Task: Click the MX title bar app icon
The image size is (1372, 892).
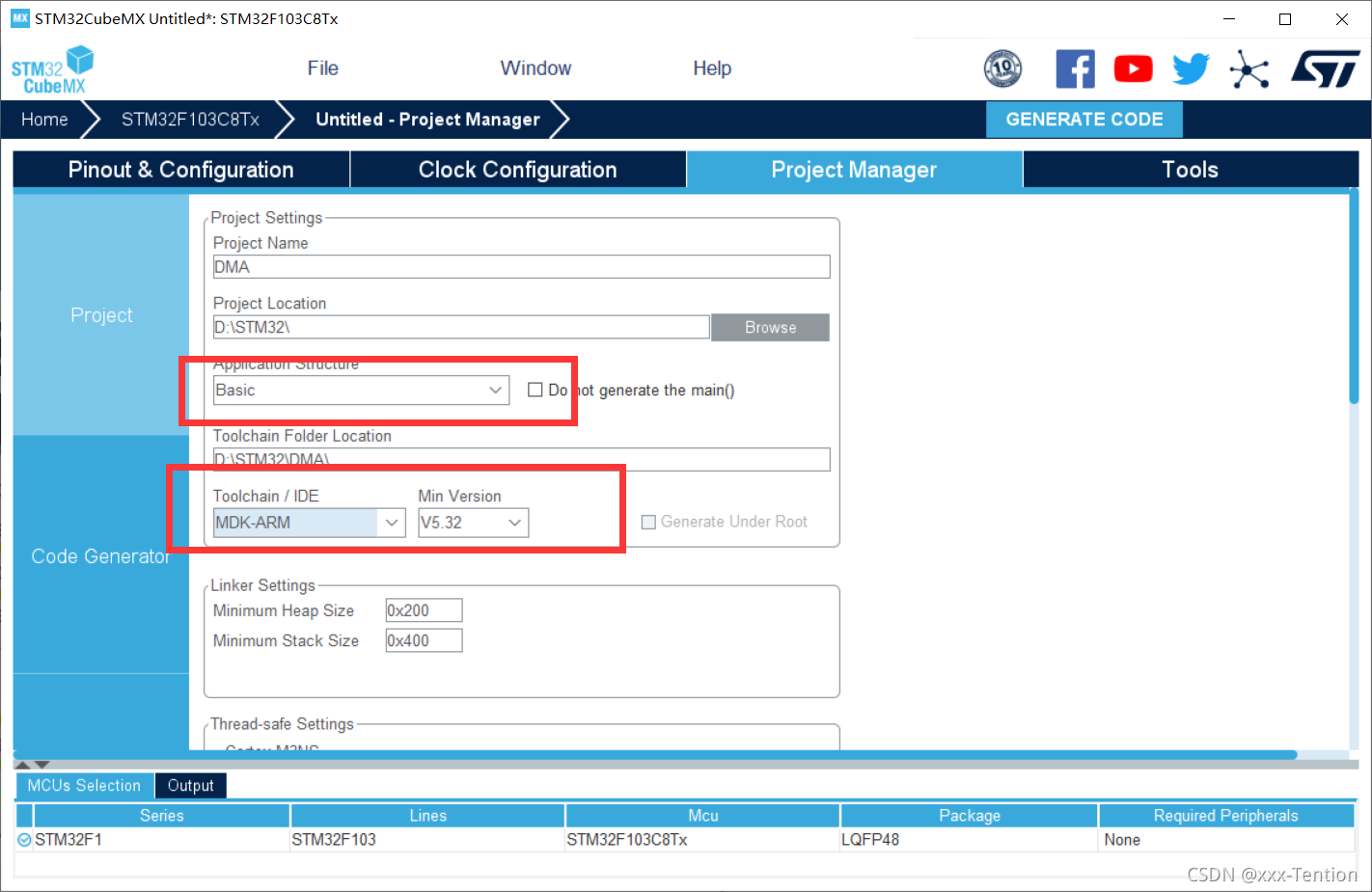Action: (x=20, y=18)
